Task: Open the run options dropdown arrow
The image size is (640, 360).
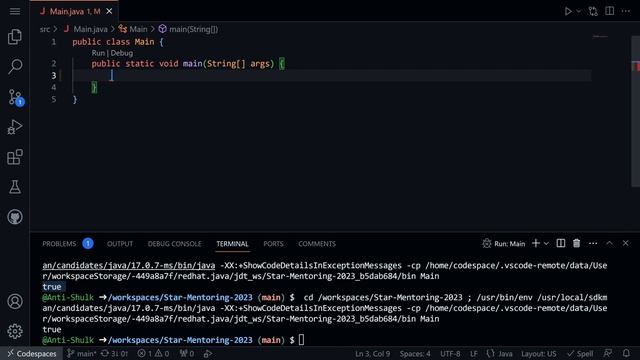Action: (578, 11)
